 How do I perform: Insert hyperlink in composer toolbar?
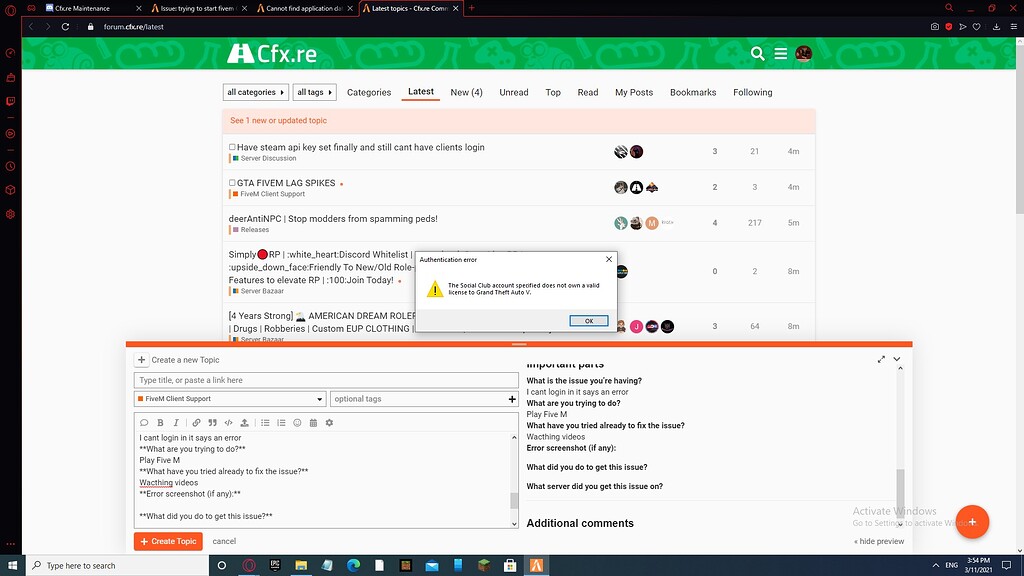196,423
